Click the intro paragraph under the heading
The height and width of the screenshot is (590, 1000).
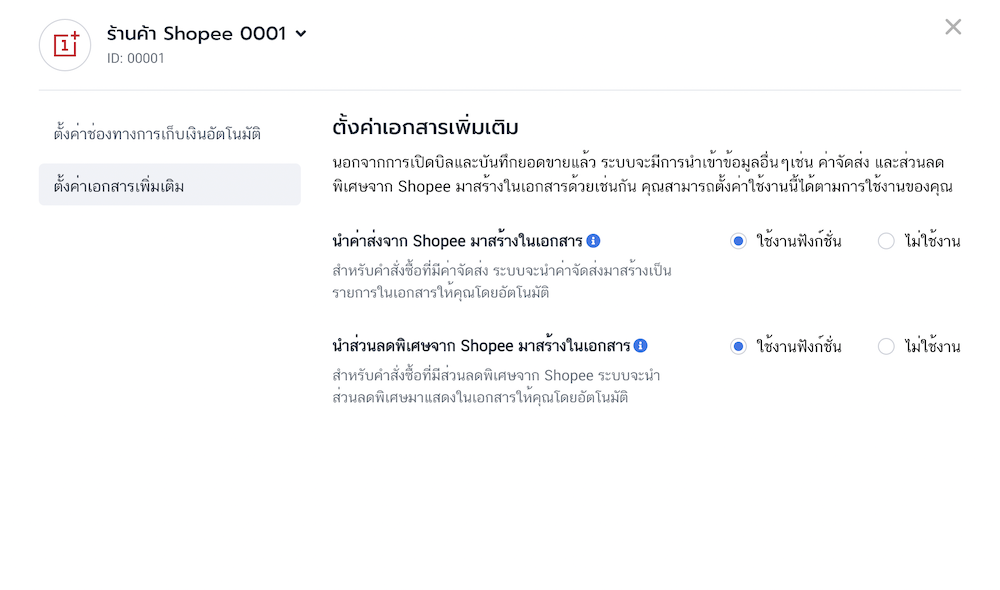641,174
